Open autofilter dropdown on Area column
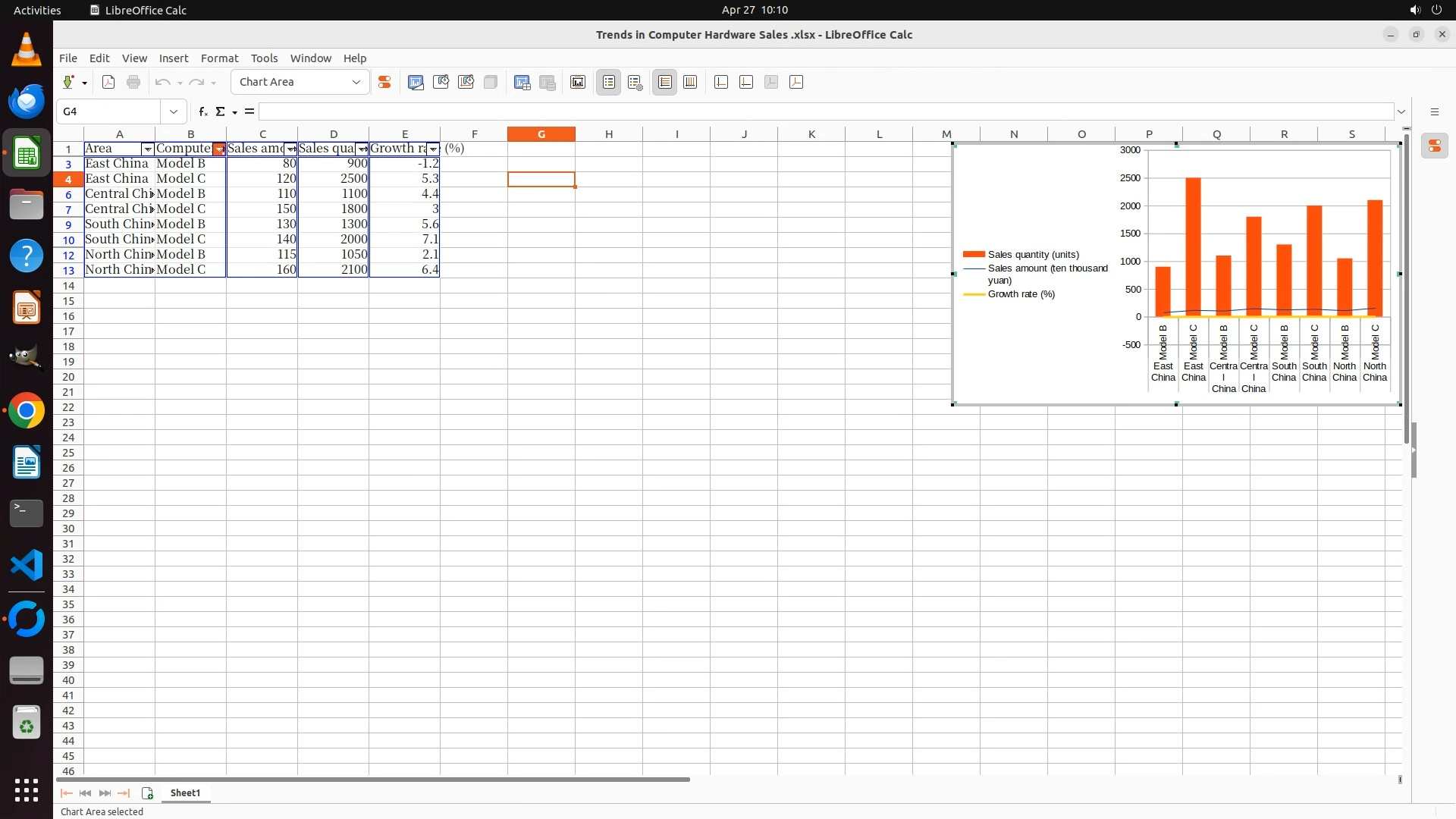Image resolution: width=1456 pixels, height=819 pixels. click(148, 149)
